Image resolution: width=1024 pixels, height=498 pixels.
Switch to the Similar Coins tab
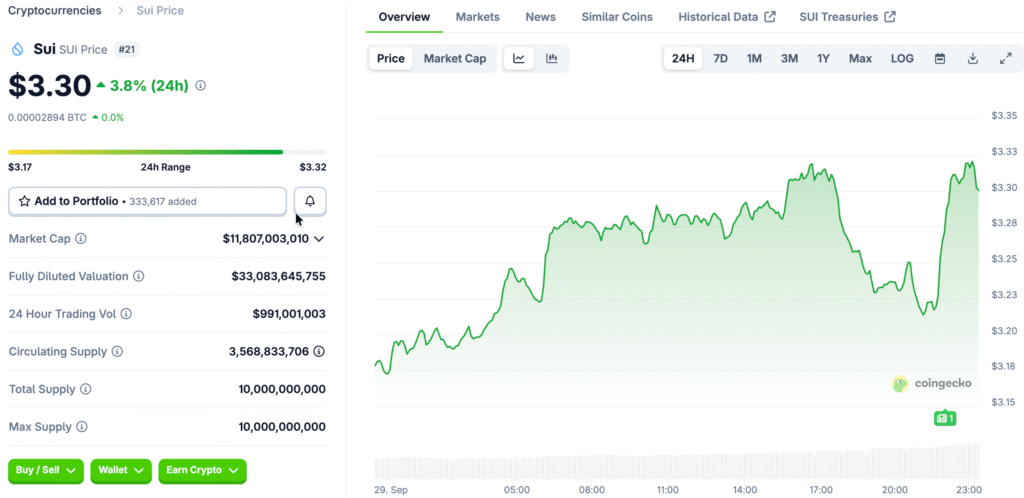617,17
